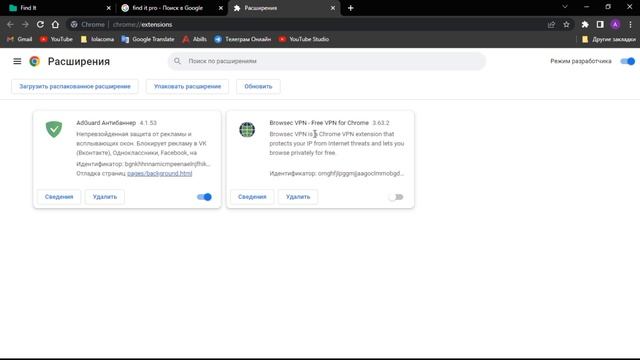
Task: Open the Abills bookmark
Action: point(194,39)
